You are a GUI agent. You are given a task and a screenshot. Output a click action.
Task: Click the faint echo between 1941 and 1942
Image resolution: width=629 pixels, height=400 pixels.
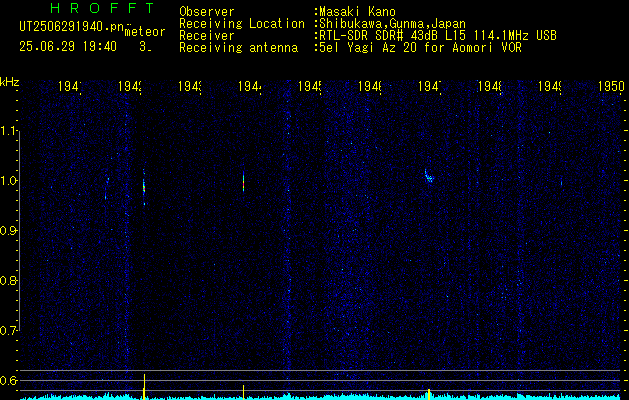coord(107,188)
